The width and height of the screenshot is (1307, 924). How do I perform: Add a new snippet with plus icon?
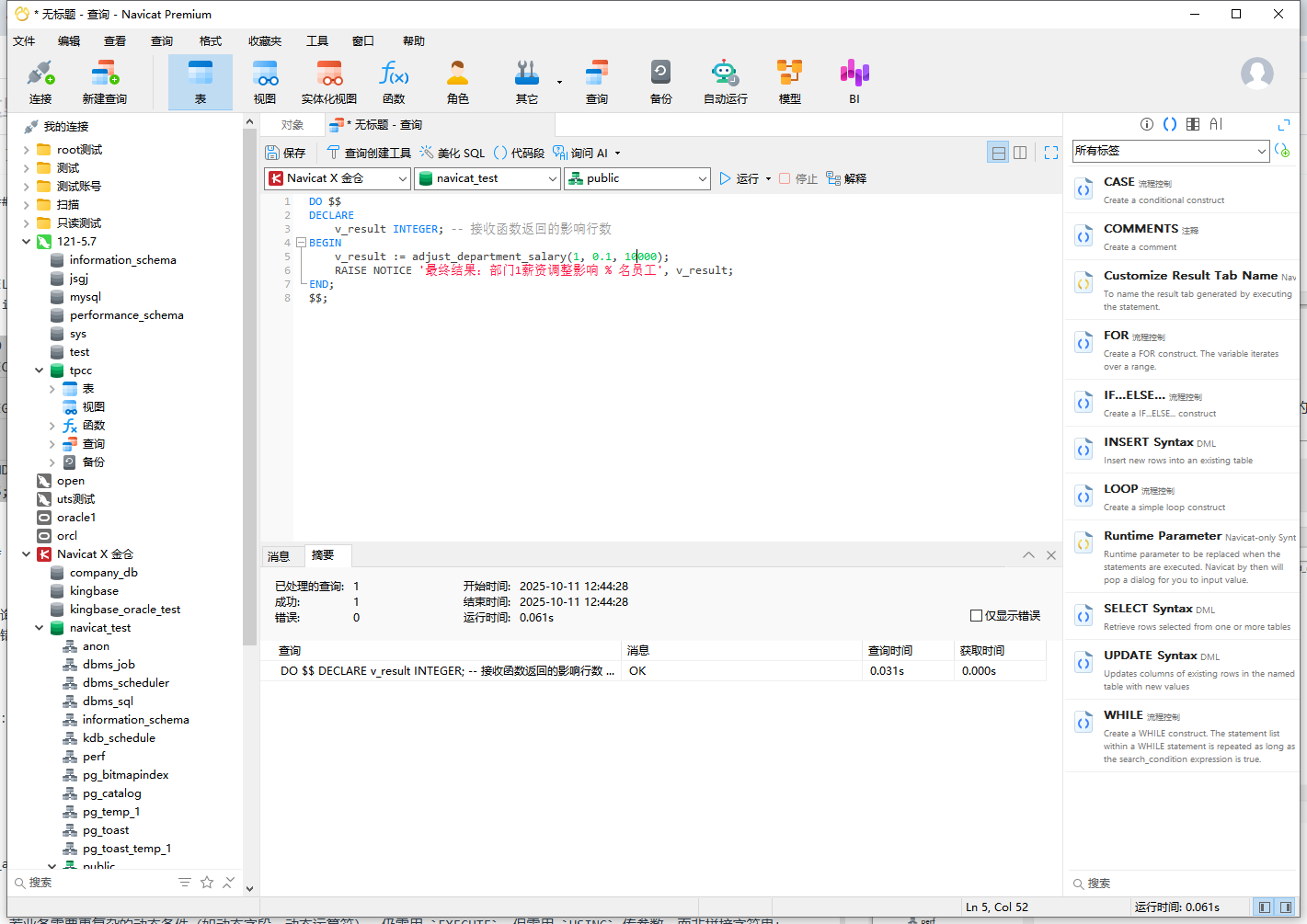(x=1283, y=151)
